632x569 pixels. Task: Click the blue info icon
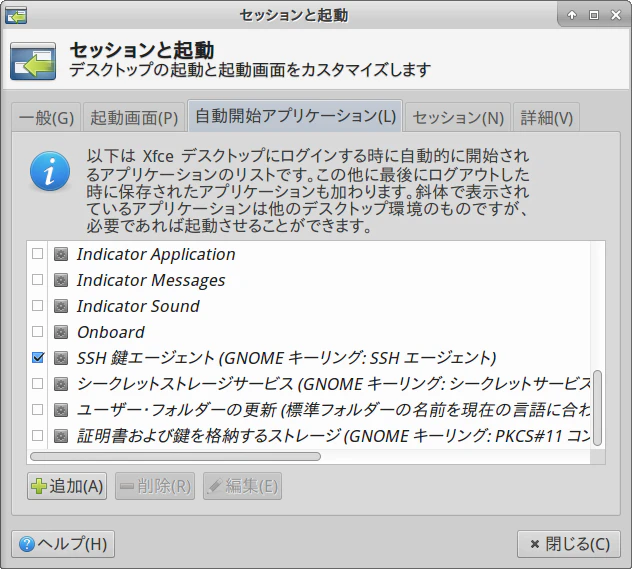(50, 171)
